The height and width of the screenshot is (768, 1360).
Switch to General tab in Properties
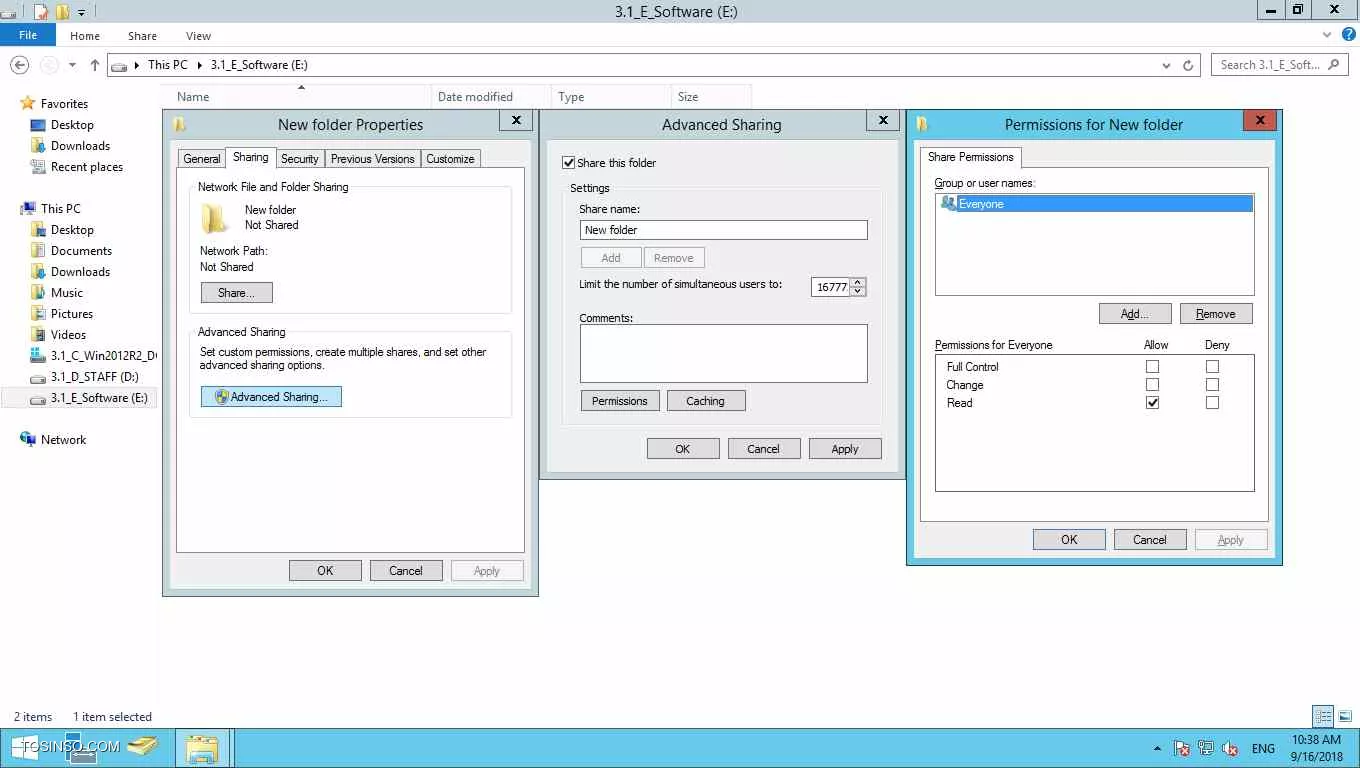click(x=201, y=159)
